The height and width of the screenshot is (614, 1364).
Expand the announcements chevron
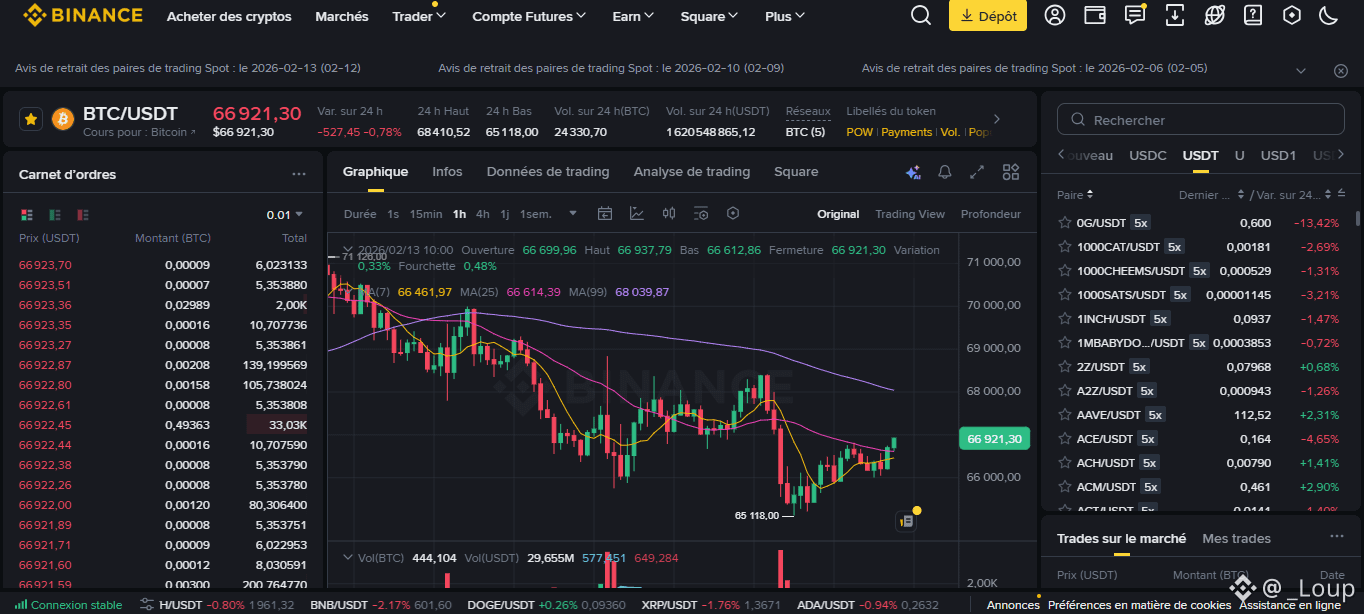(1301, 70)
